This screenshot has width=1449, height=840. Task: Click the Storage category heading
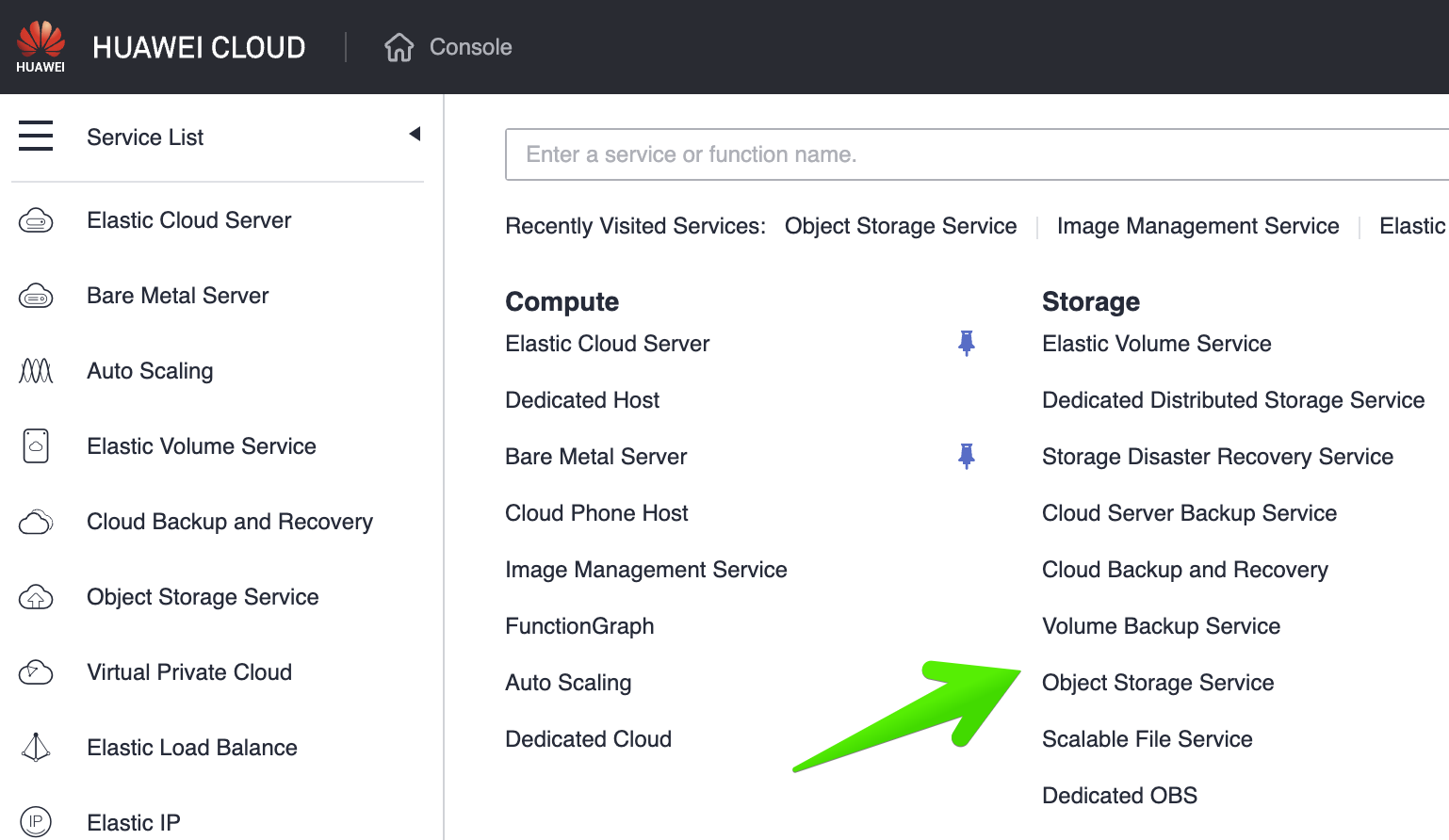1091,302
